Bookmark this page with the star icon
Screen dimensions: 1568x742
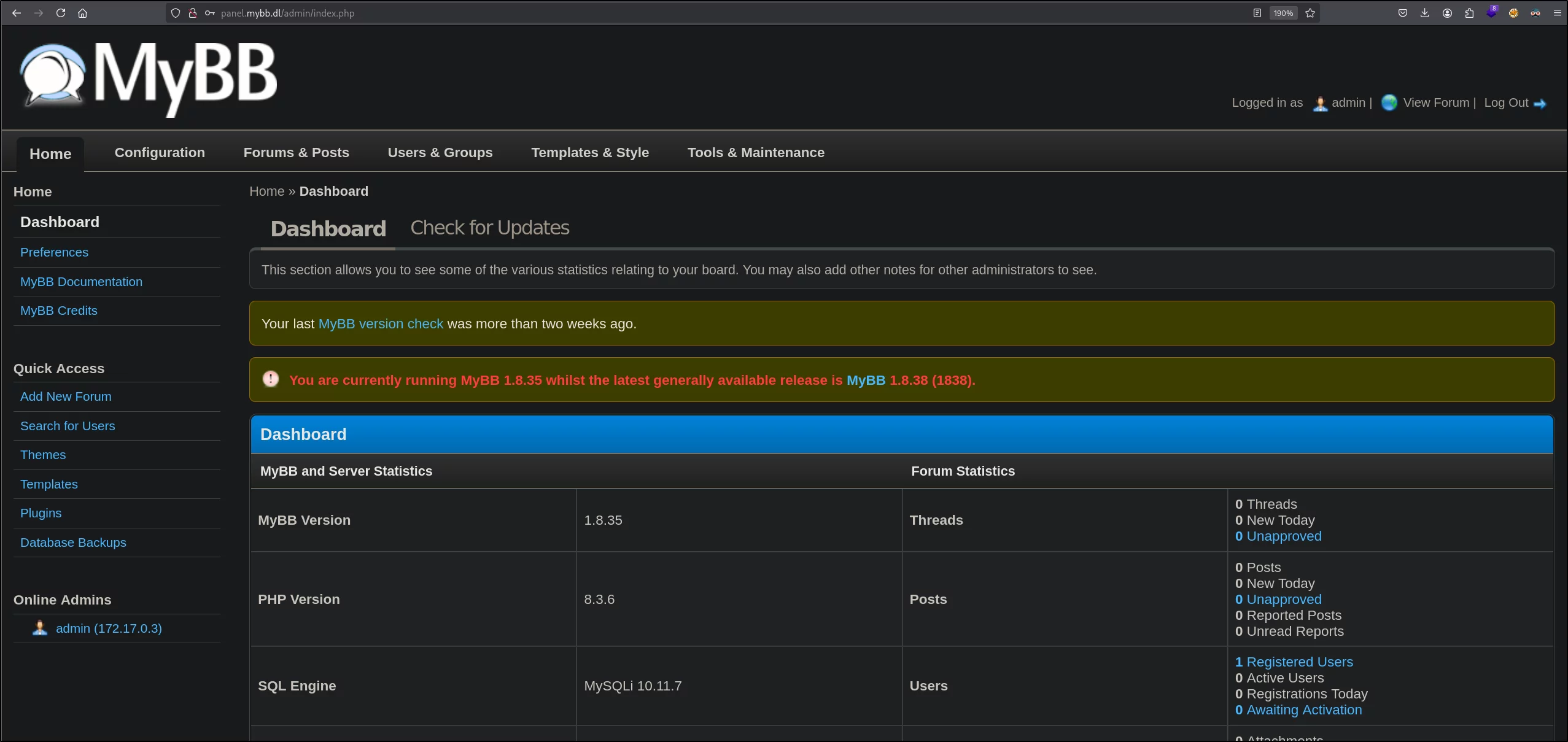[1310, 13]
